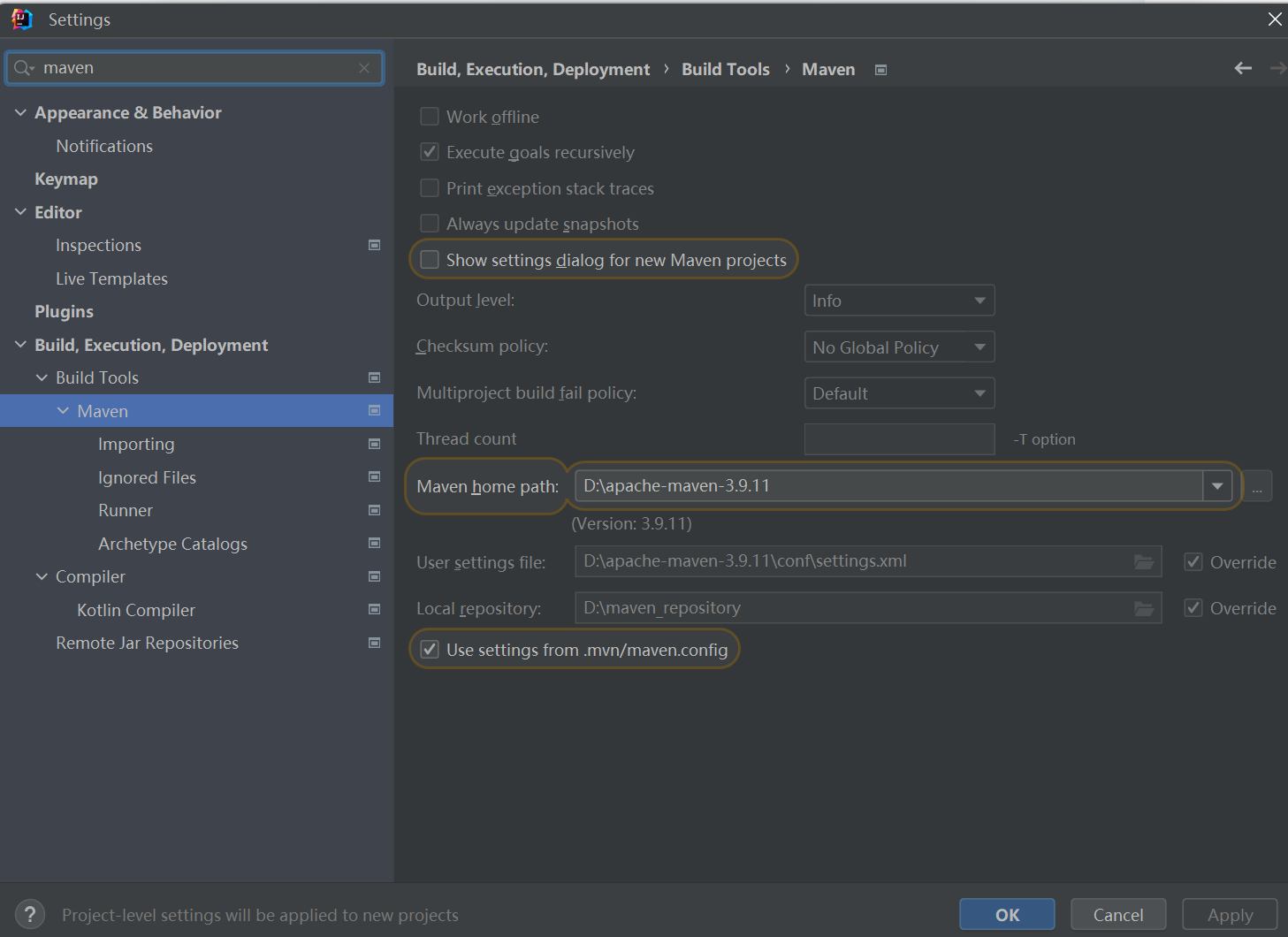Click the project-level icon next to Maven breadcrumb
The image size is (1288, 937).
tap(880, 70)
